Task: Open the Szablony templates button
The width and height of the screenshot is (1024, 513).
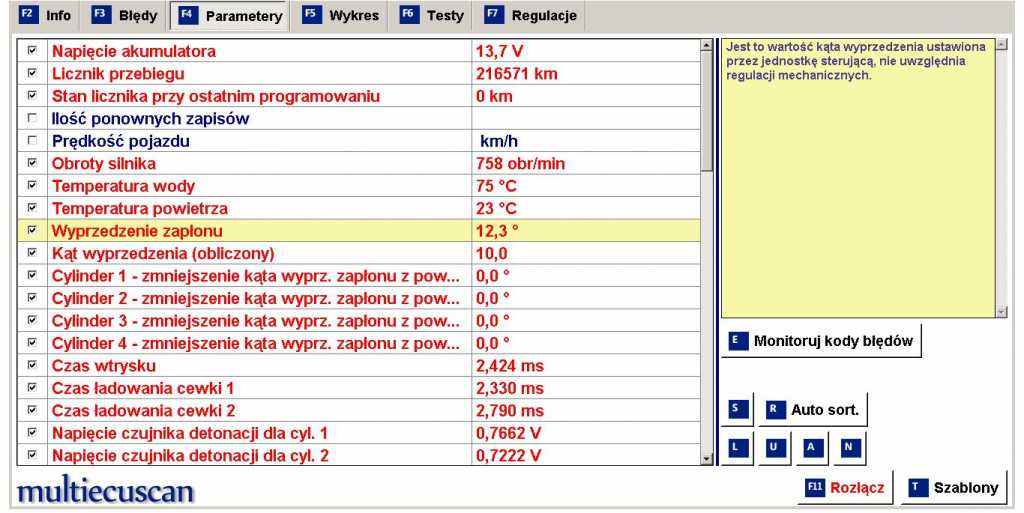Action: [954, 488]
